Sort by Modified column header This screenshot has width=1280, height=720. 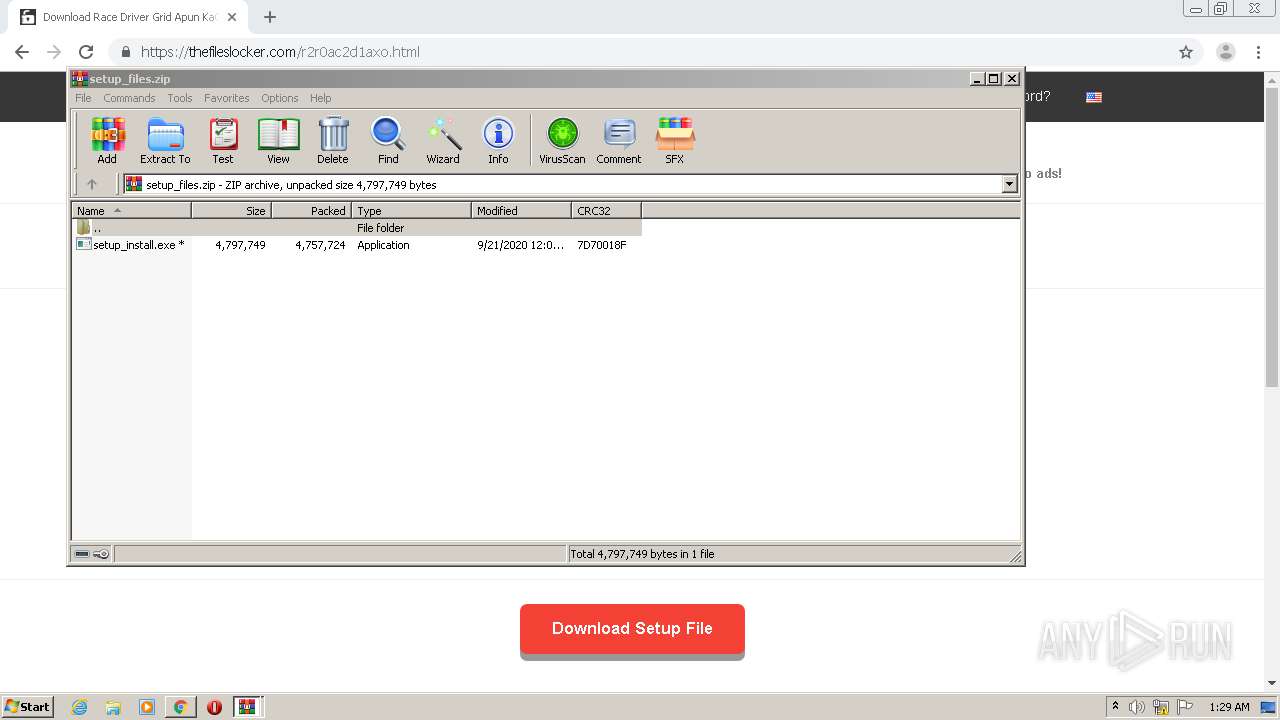(521, 211)
